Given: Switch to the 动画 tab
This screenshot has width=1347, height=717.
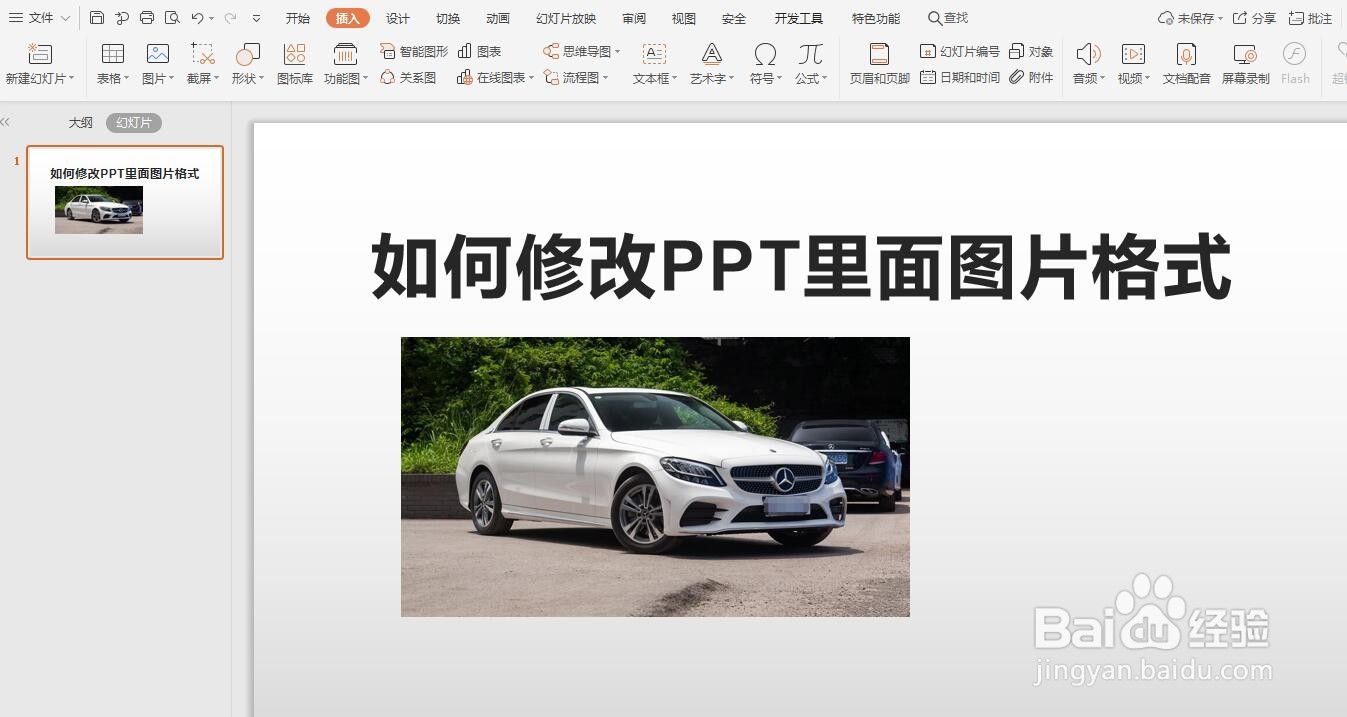Looking at the screenshot, I should (498, 18).
